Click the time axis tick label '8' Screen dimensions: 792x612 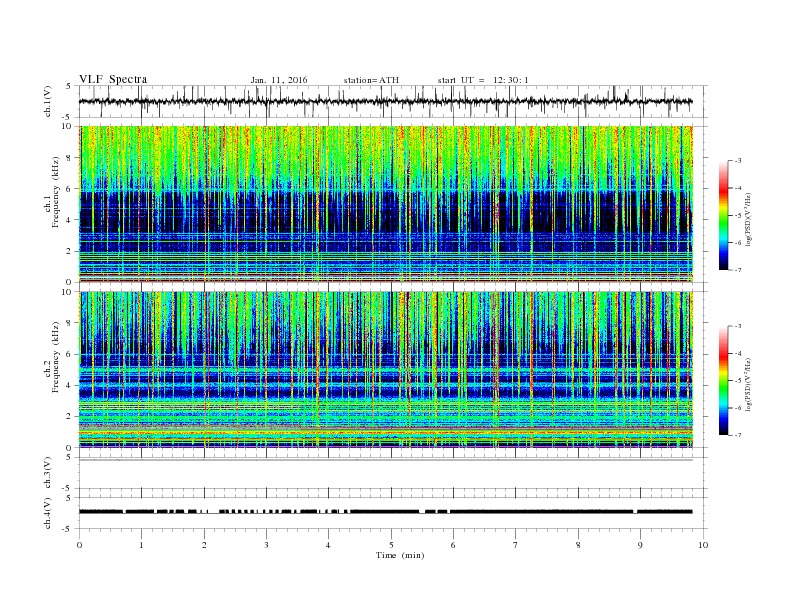click(578, 545)
